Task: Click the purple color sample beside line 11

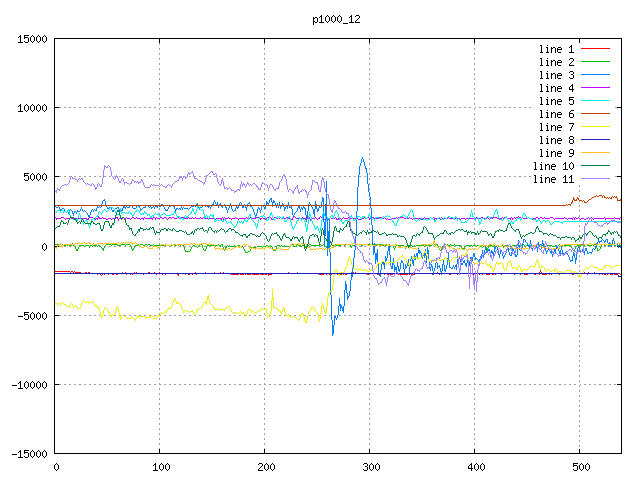Action: point(596,179)
